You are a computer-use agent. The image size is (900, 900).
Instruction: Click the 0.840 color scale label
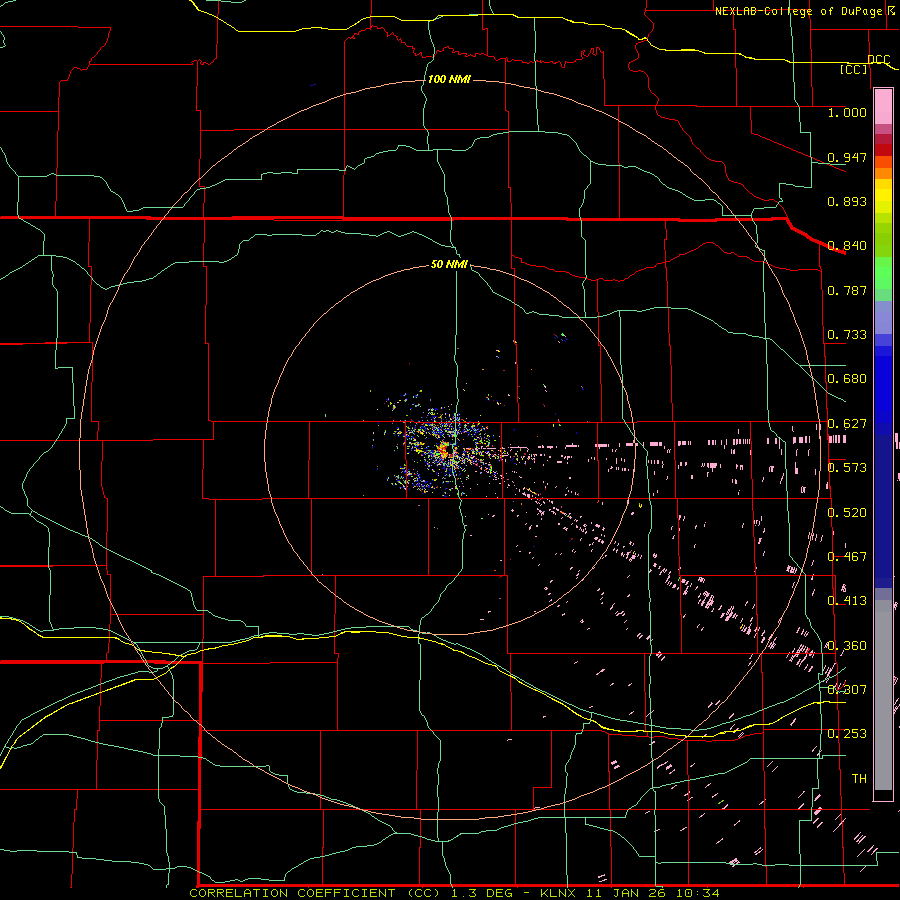tap(847, 246)
